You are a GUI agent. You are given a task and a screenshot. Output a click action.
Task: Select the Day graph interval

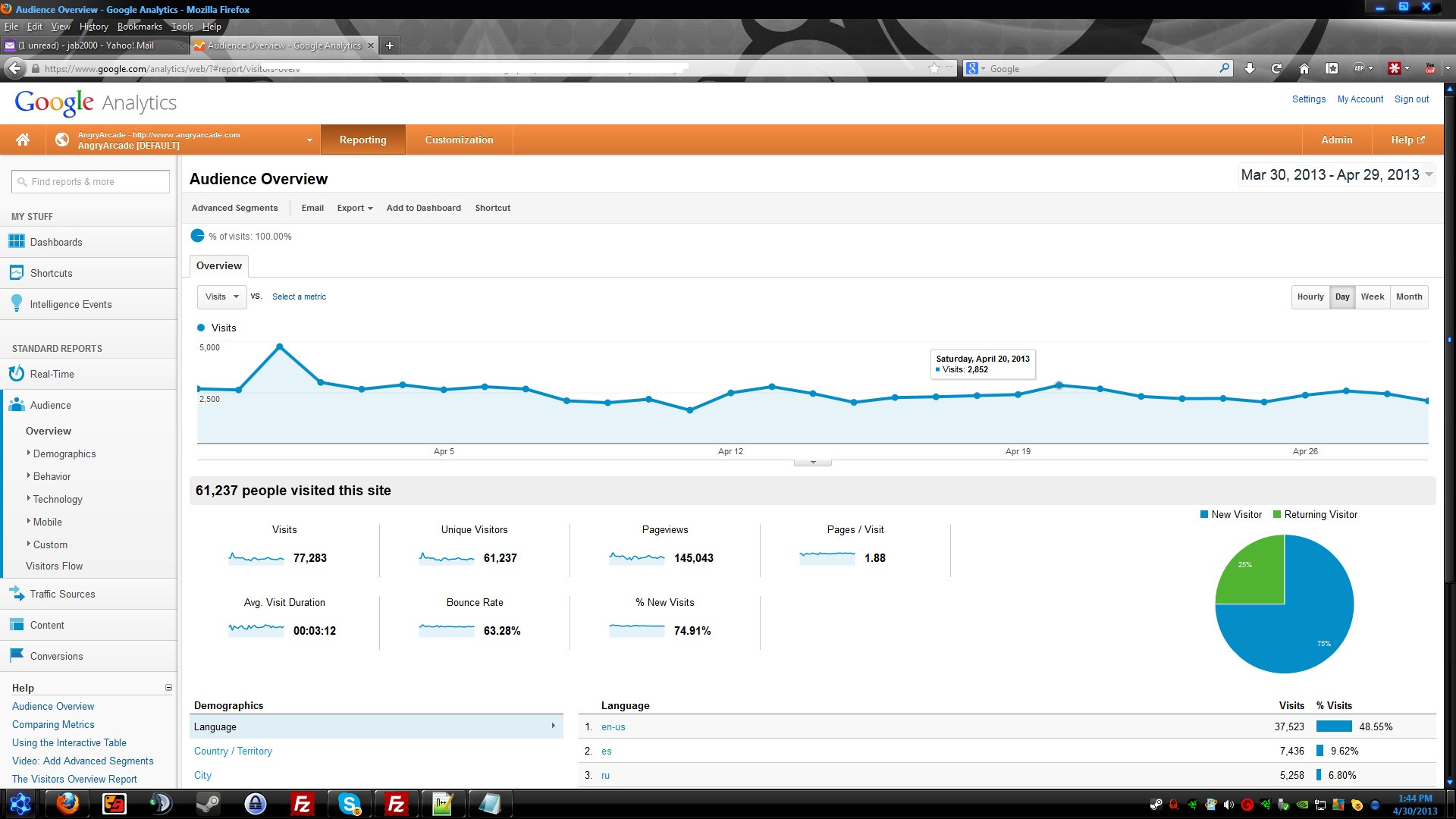pyautogui.click(x=1342, y=297)
